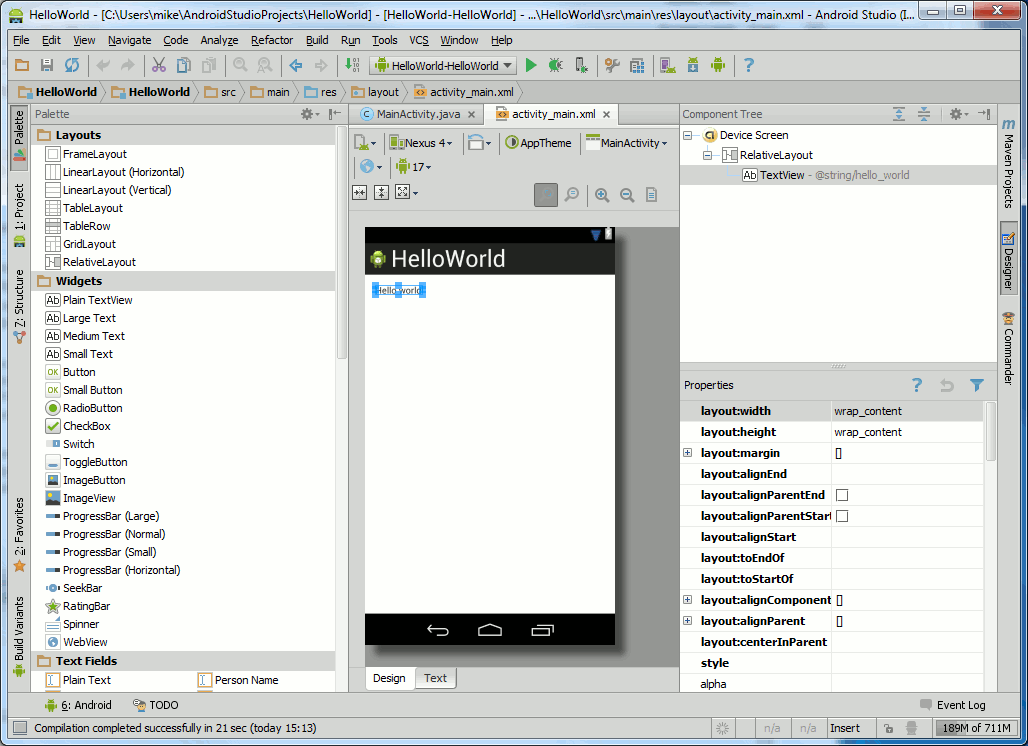The image size is (1028, 746).
Task: Click the Cut scissors icon
Action: pos(159,65)
